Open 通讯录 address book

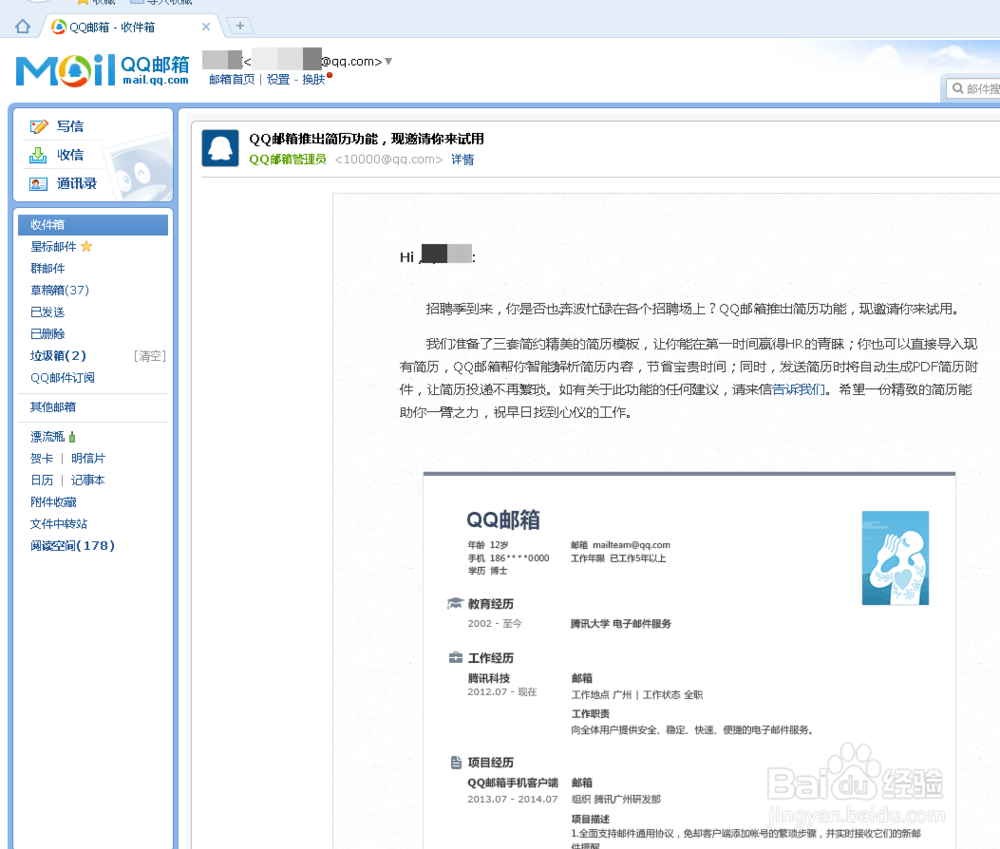click(77, 184)
